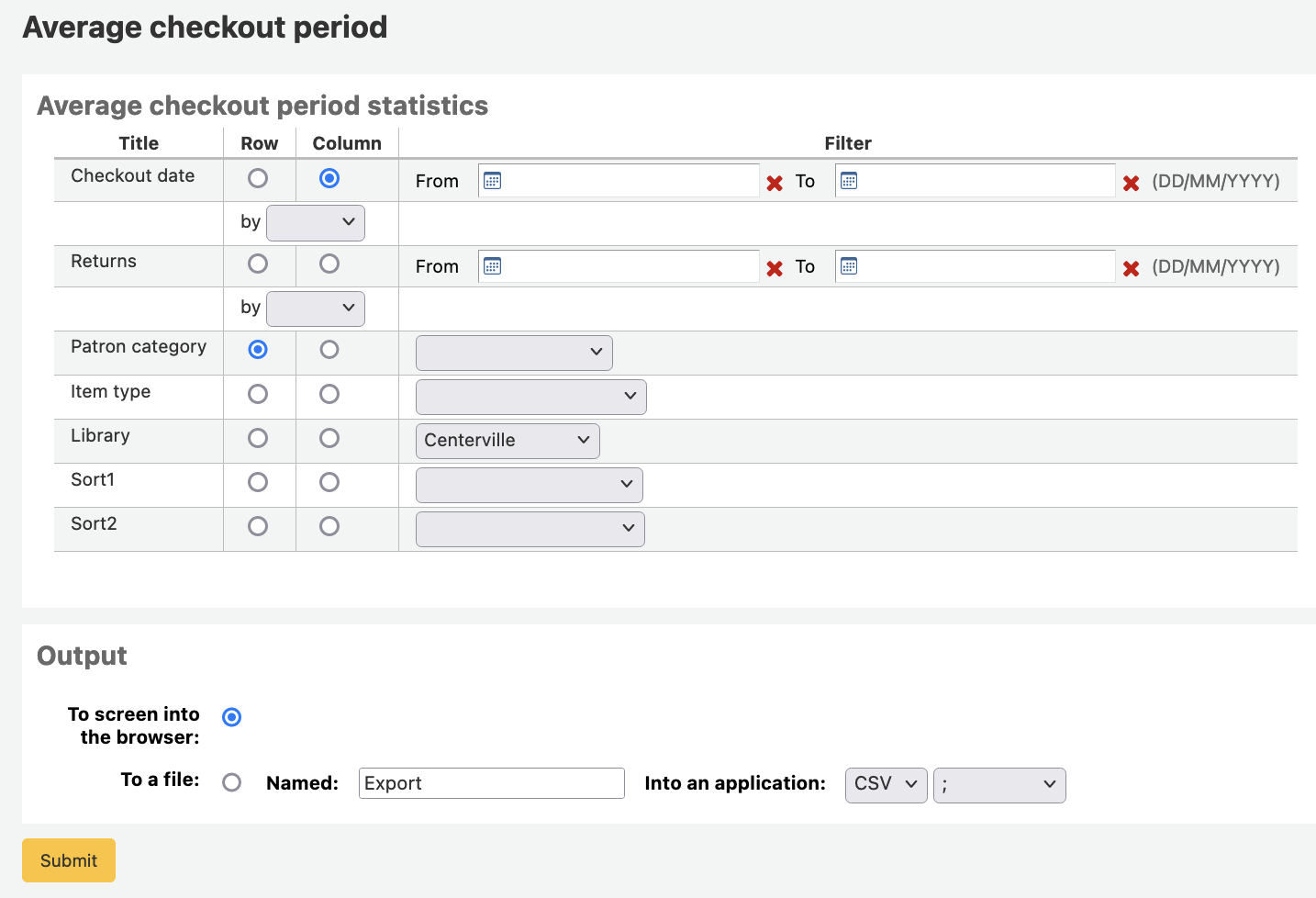
Task: Open the Library dropdown showing Centerville
Action: [x=507, y=441]
